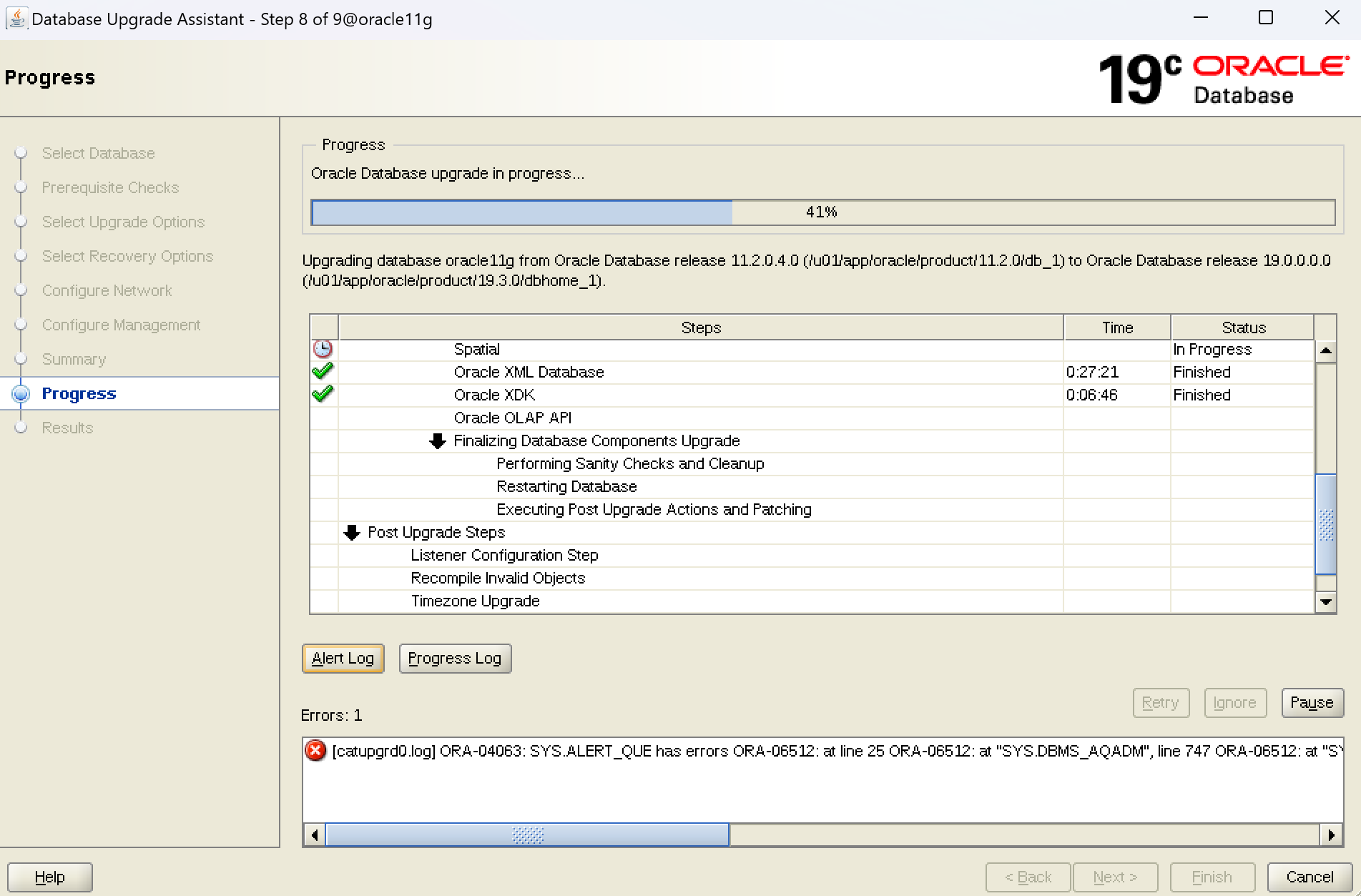Viewport: 1361px width, 896px height.
Task: Select the Summary step in the sidebar
Action: (74, 359)
